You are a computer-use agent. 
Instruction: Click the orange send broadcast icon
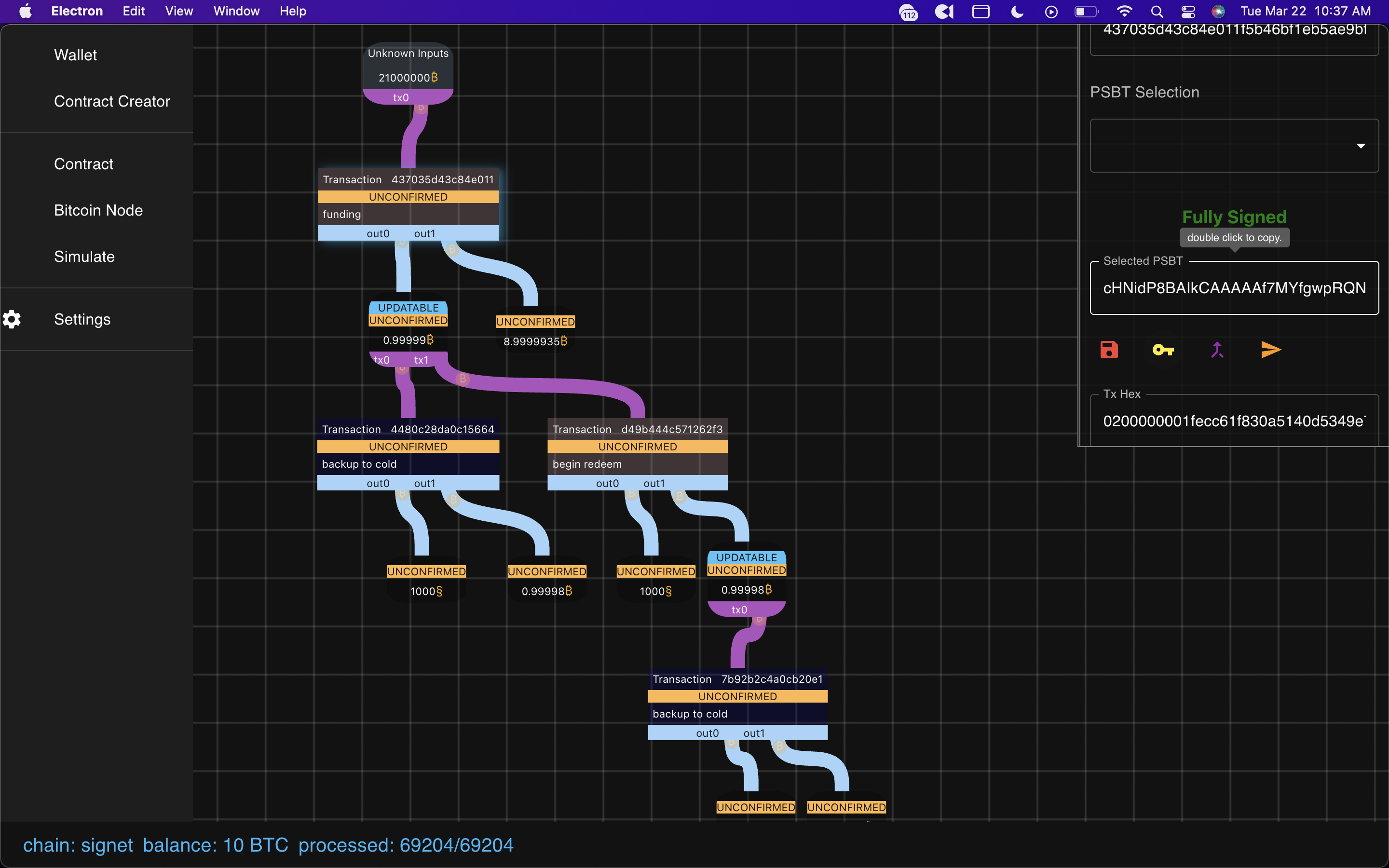tap(1271, 350)
